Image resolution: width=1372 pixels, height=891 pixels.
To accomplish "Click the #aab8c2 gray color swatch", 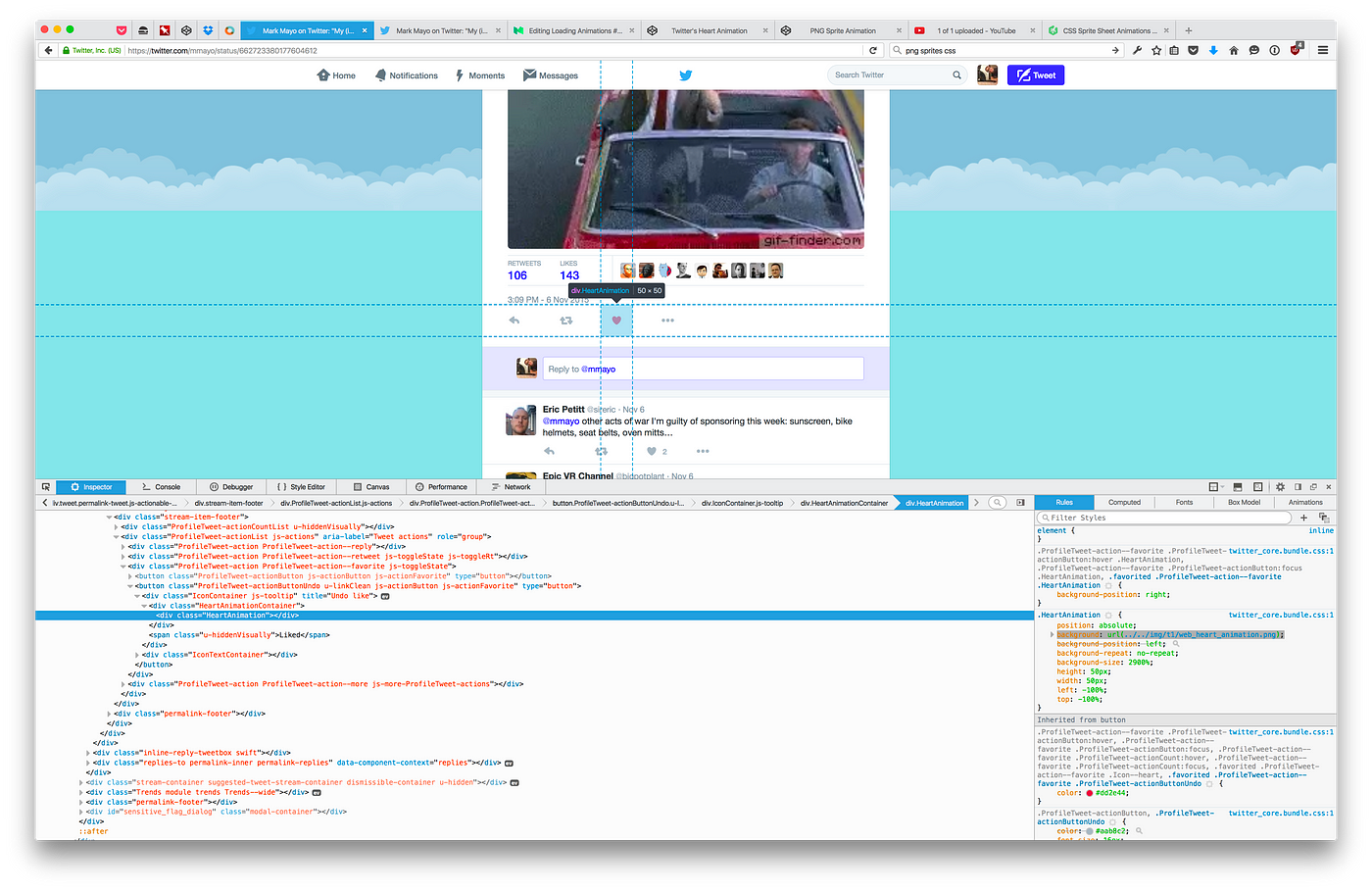I will [x=1090, y=831].
